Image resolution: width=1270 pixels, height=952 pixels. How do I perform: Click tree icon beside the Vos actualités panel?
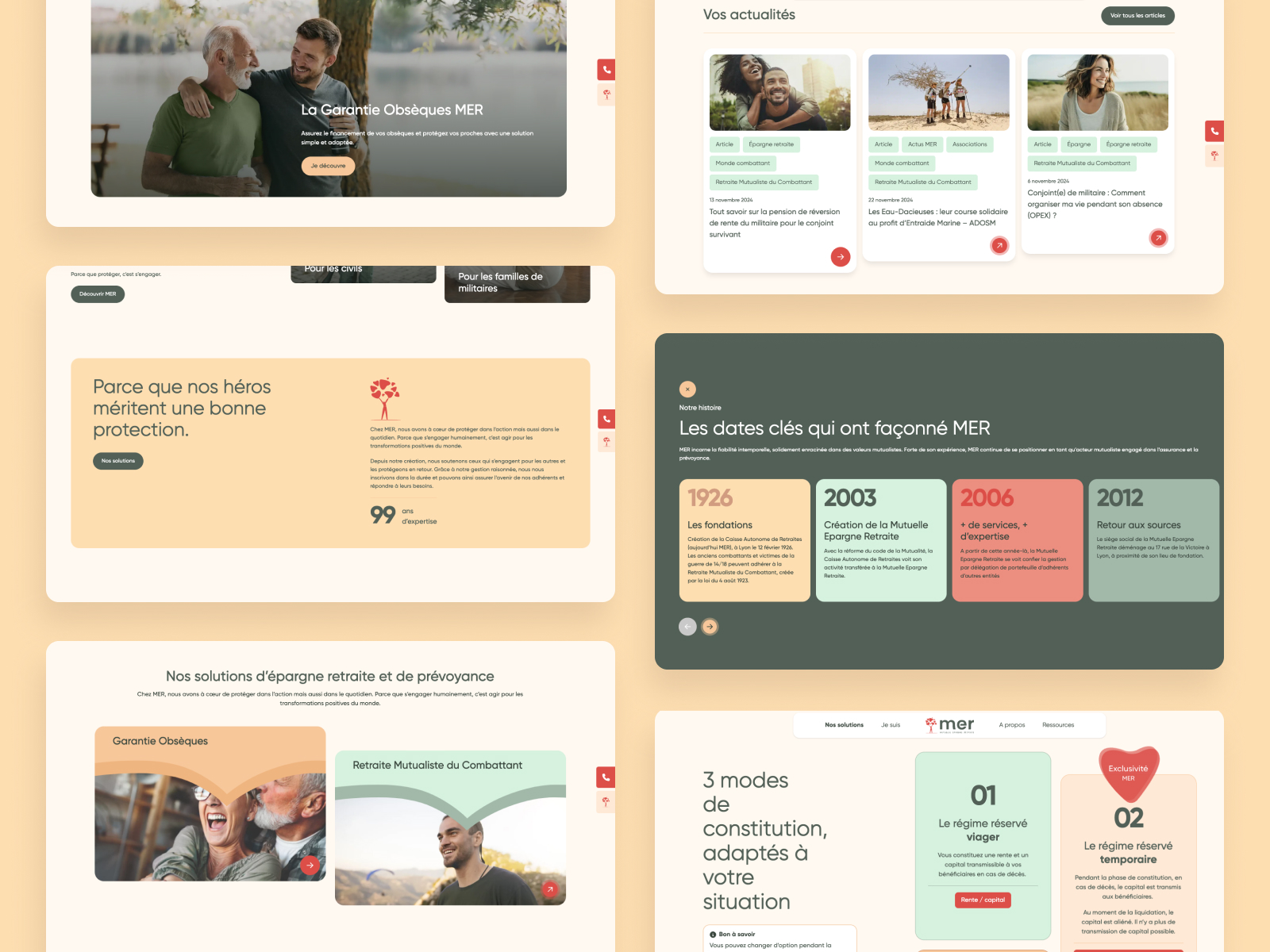tap(1214, 155)
